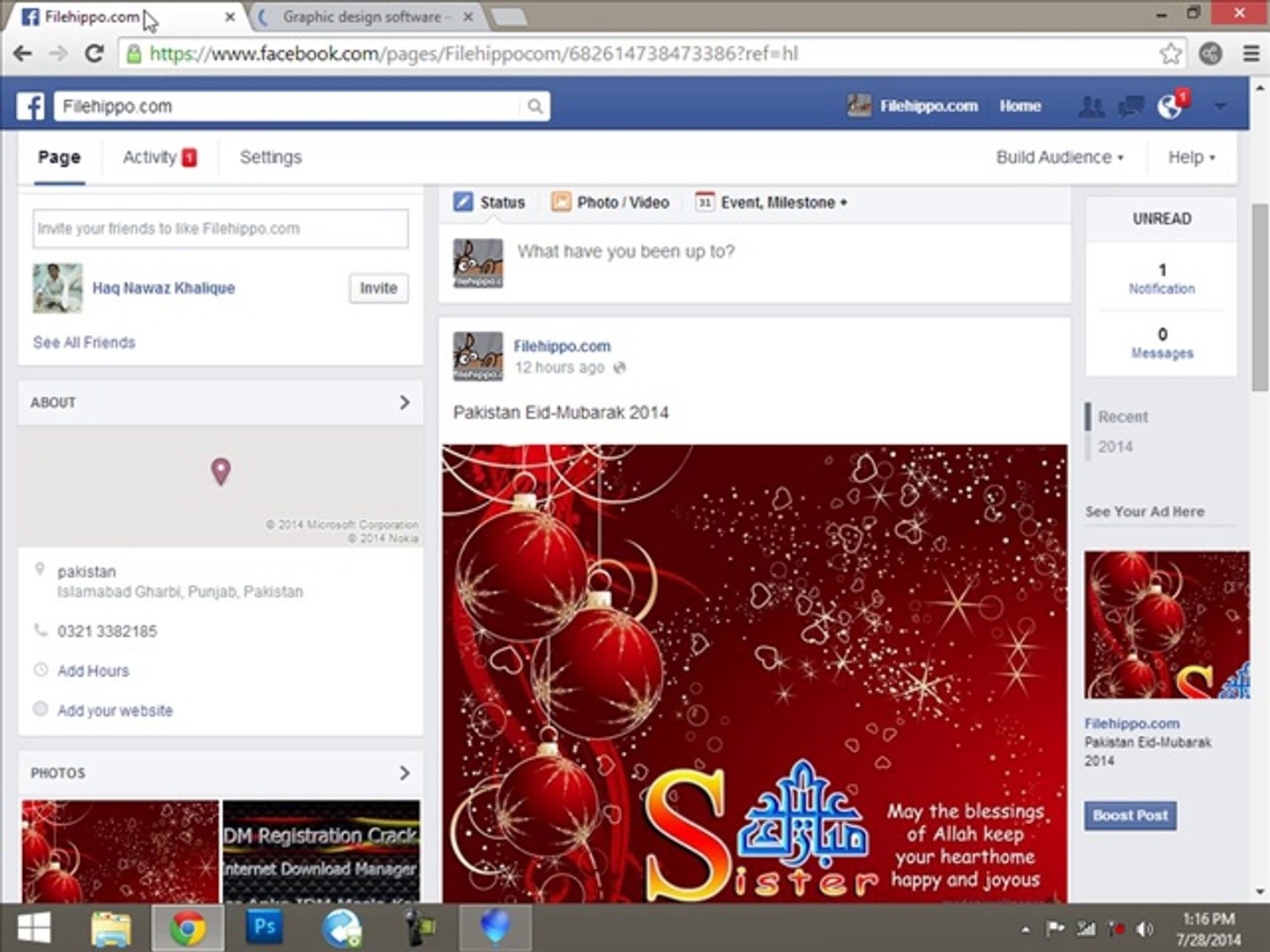Open File Explorer from the taskbar
1270x952 pixels.
pos(111,928)
